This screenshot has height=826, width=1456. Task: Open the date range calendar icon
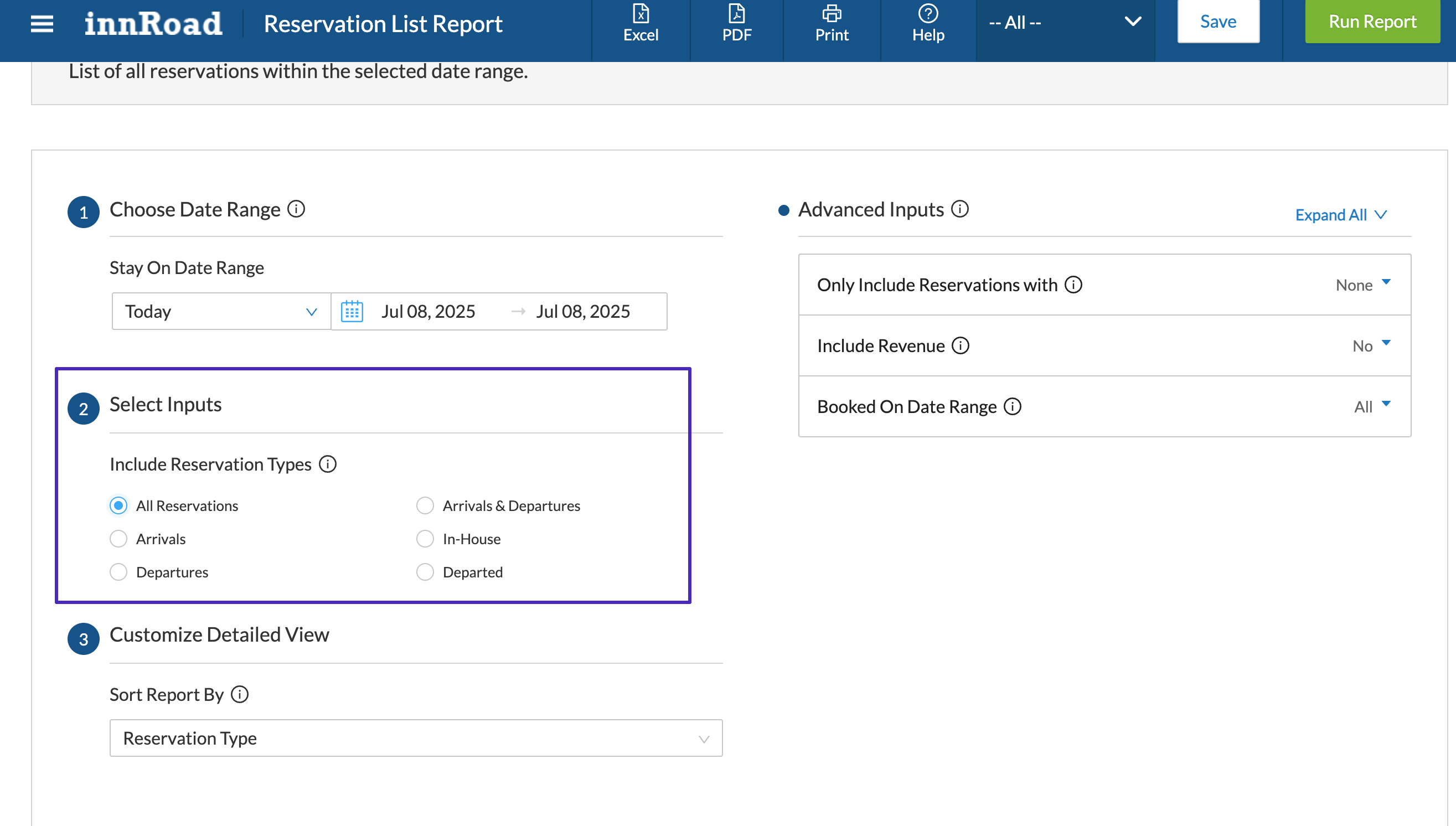pyautogui.click(x=352, y=312)
